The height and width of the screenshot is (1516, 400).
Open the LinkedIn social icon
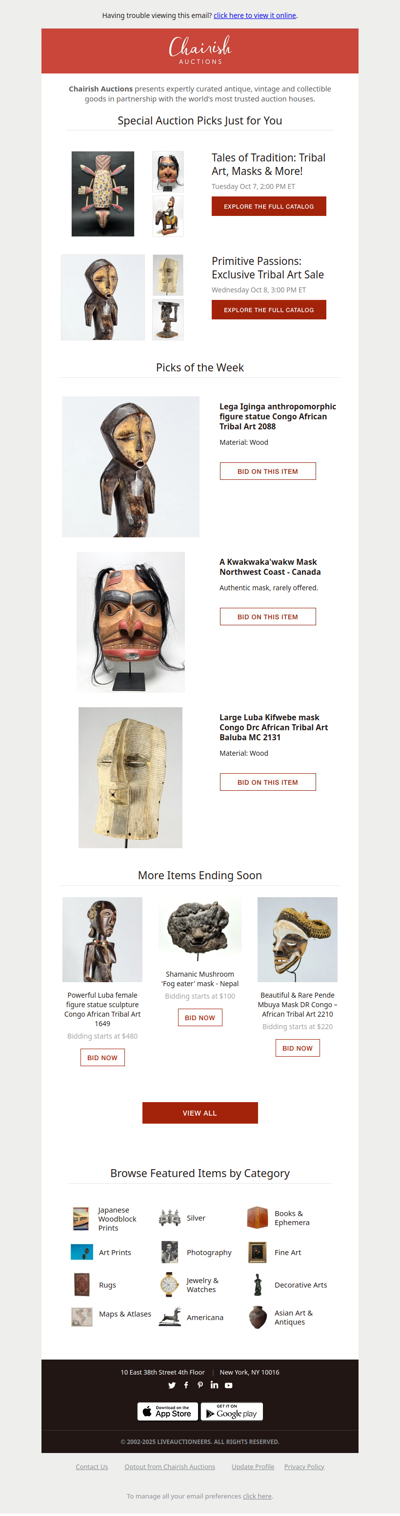point(214,1385)
